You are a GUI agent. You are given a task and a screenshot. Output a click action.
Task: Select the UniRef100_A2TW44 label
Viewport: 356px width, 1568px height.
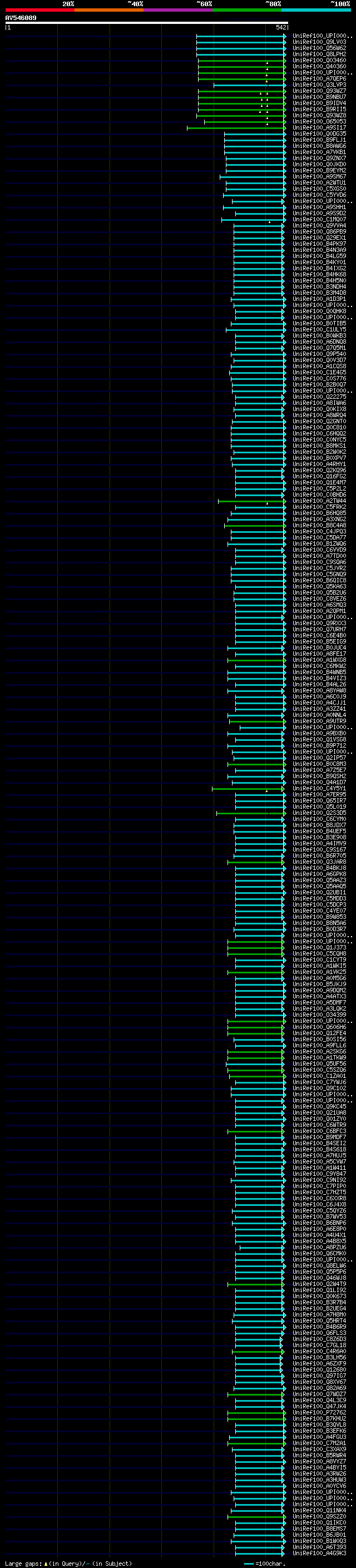click(x=319, y=501)
